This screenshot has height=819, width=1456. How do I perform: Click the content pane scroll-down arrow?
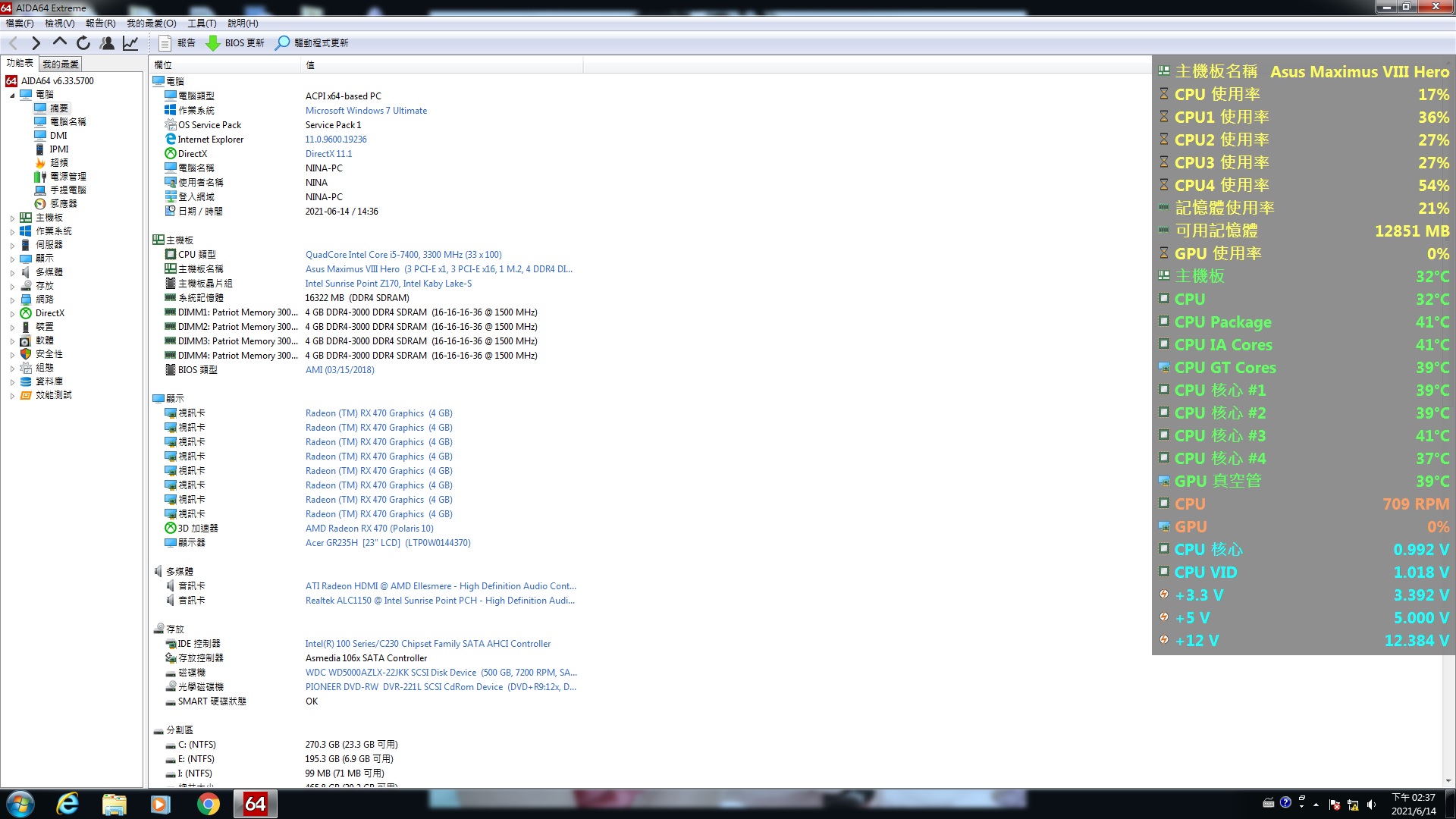(x=1448, y=781)
